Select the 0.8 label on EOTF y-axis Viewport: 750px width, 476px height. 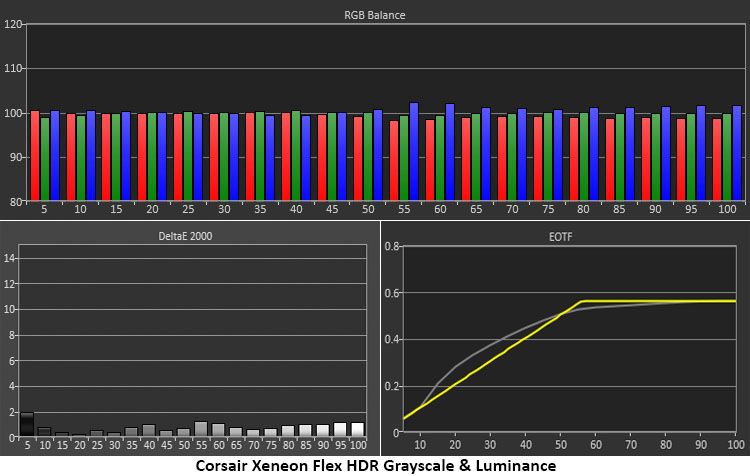[x=392, y=246]
